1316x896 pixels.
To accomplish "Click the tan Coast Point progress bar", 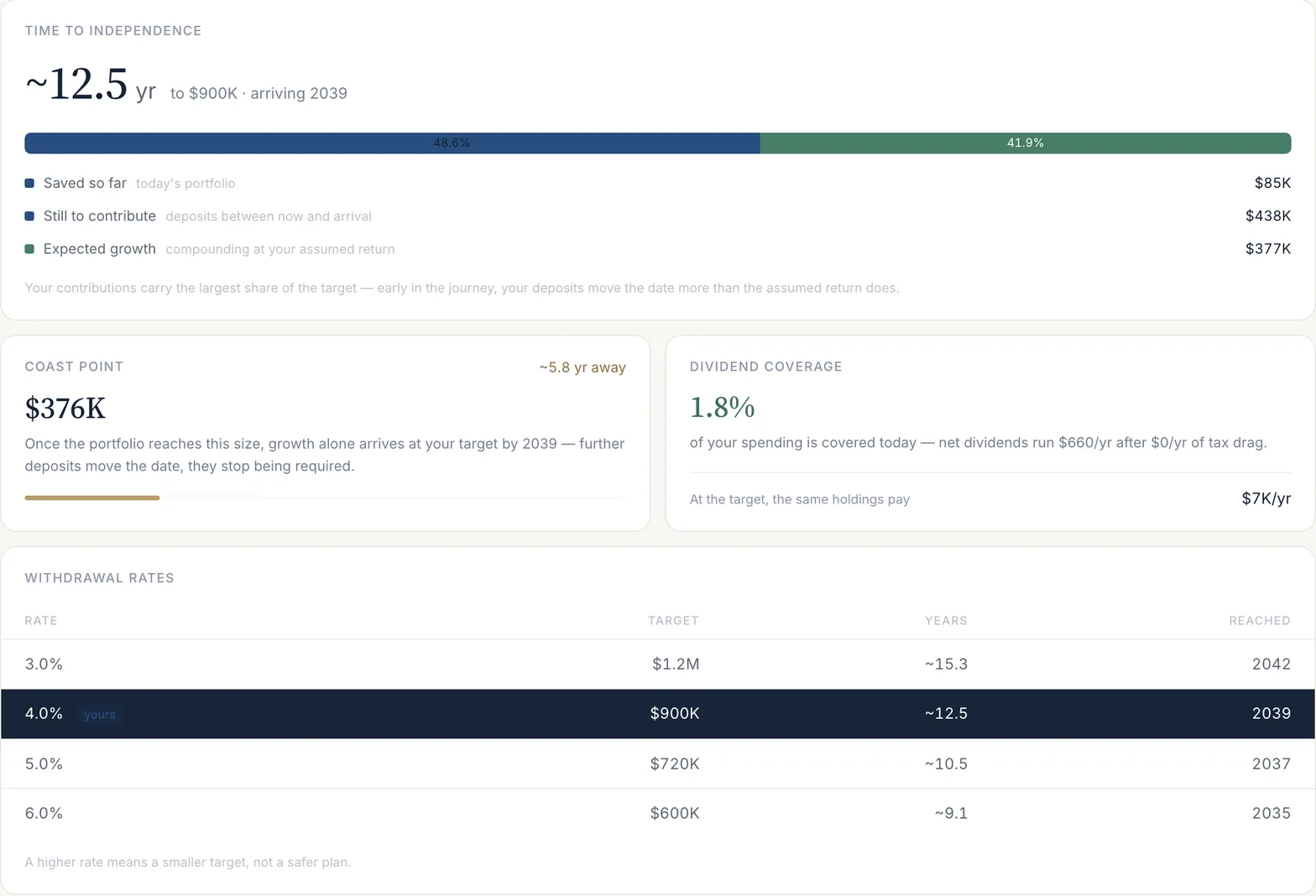I will point(92,498).
